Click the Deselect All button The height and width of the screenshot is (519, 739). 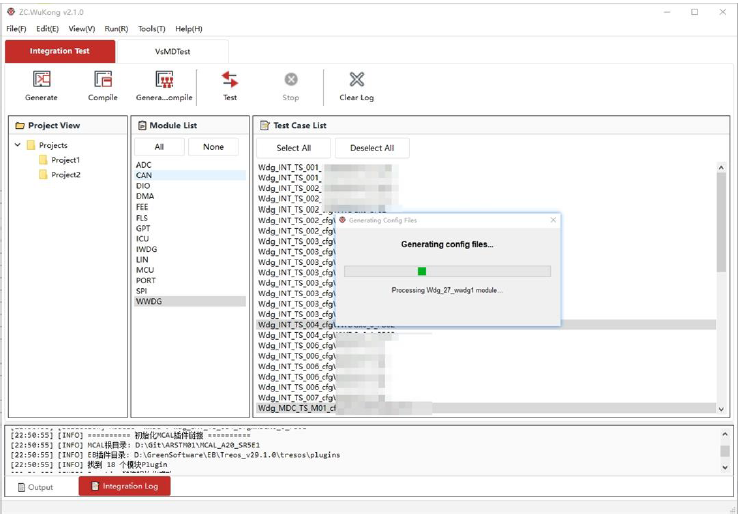click(x=372, y=148)
